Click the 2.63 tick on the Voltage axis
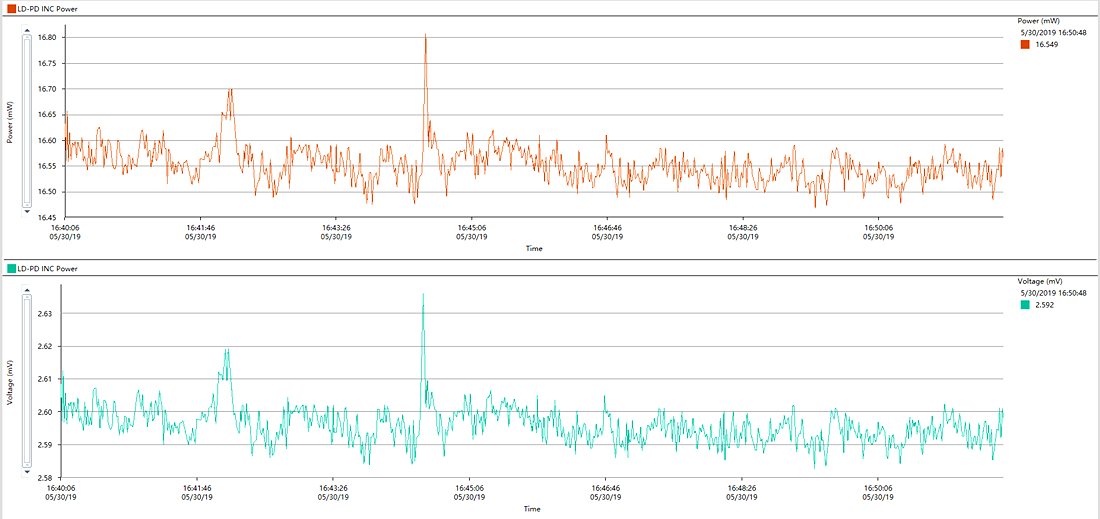Screen dimensions: 1100x519 click(x=46, y=313)
